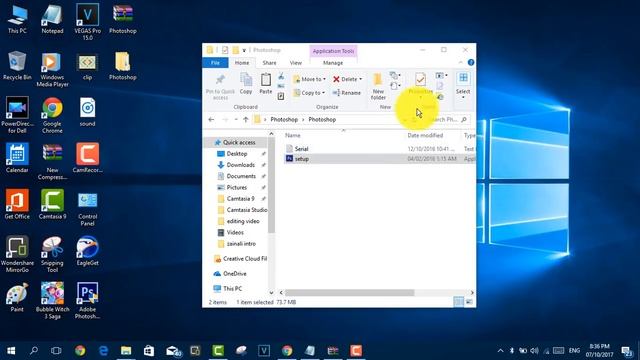The width and height of the screenshot is (640, 360).
Task: Open the Select dropdown
Action: pos(463,86)
